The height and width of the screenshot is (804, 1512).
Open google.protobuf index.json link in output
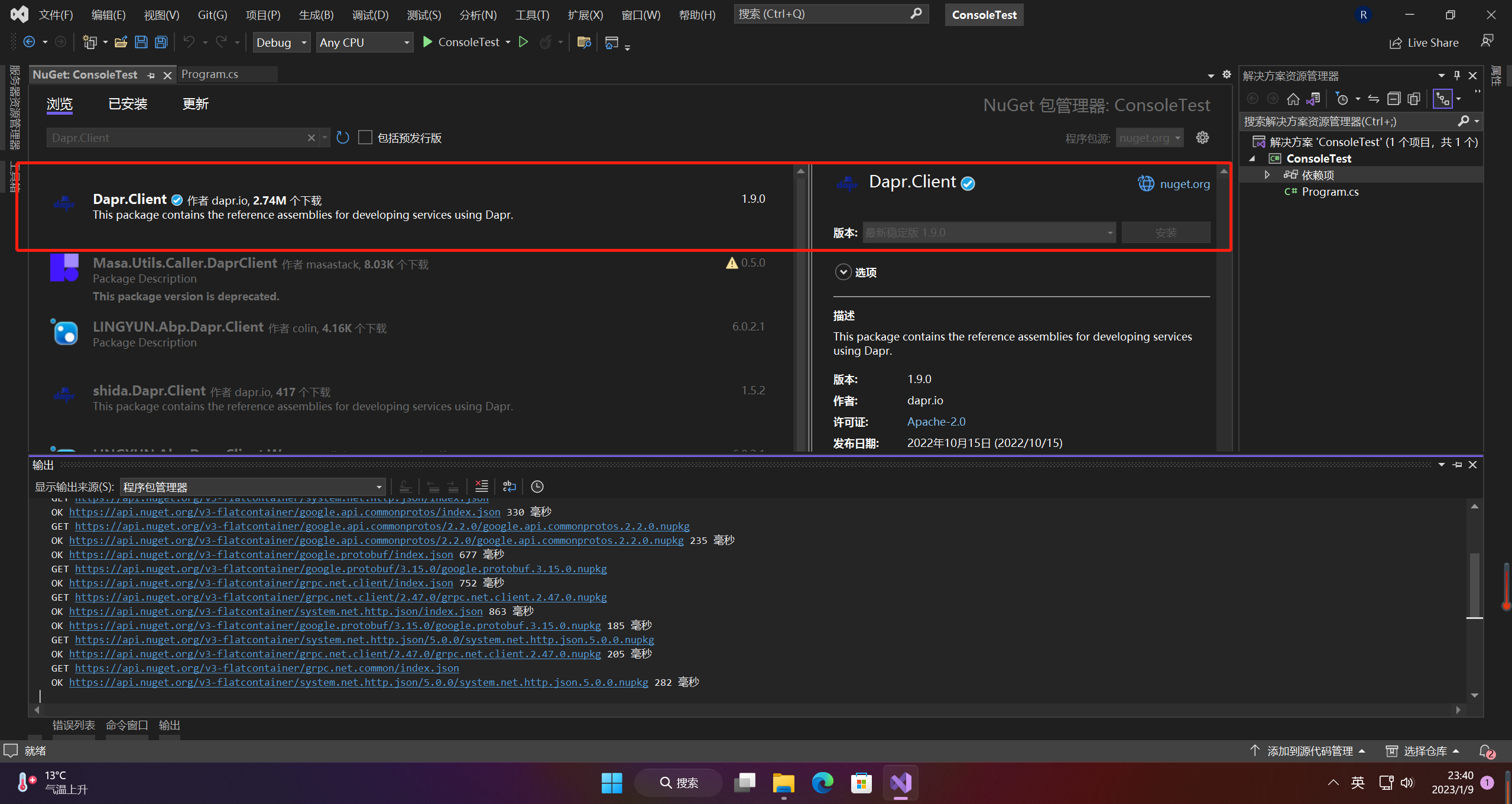pyautogui.click(x=261, y=555)
